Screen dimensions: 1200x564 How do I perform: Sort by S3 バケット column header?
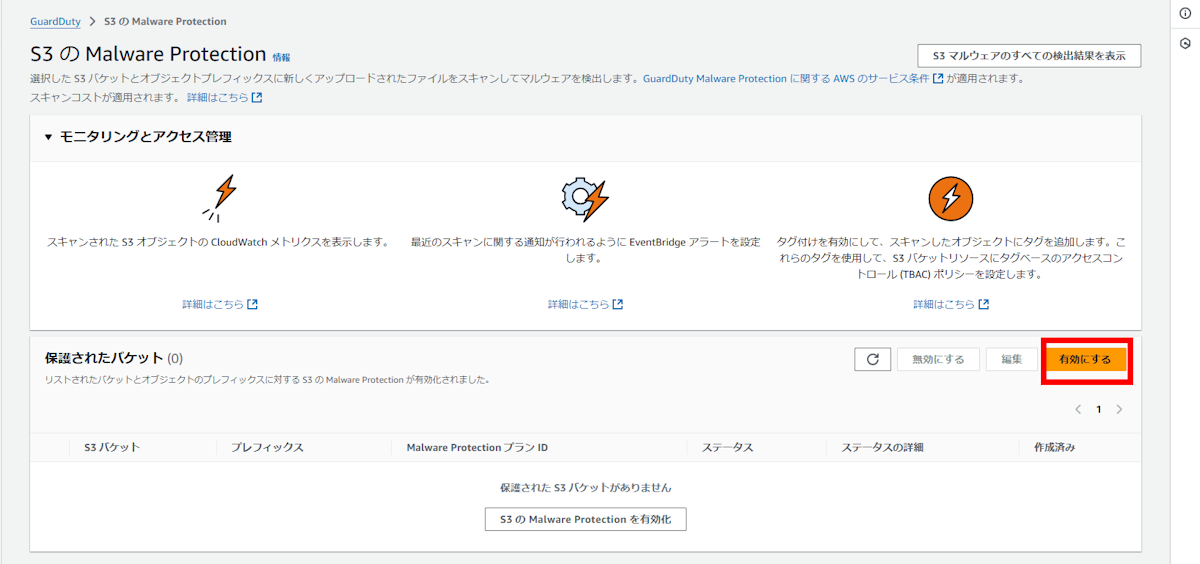[112, 447]
